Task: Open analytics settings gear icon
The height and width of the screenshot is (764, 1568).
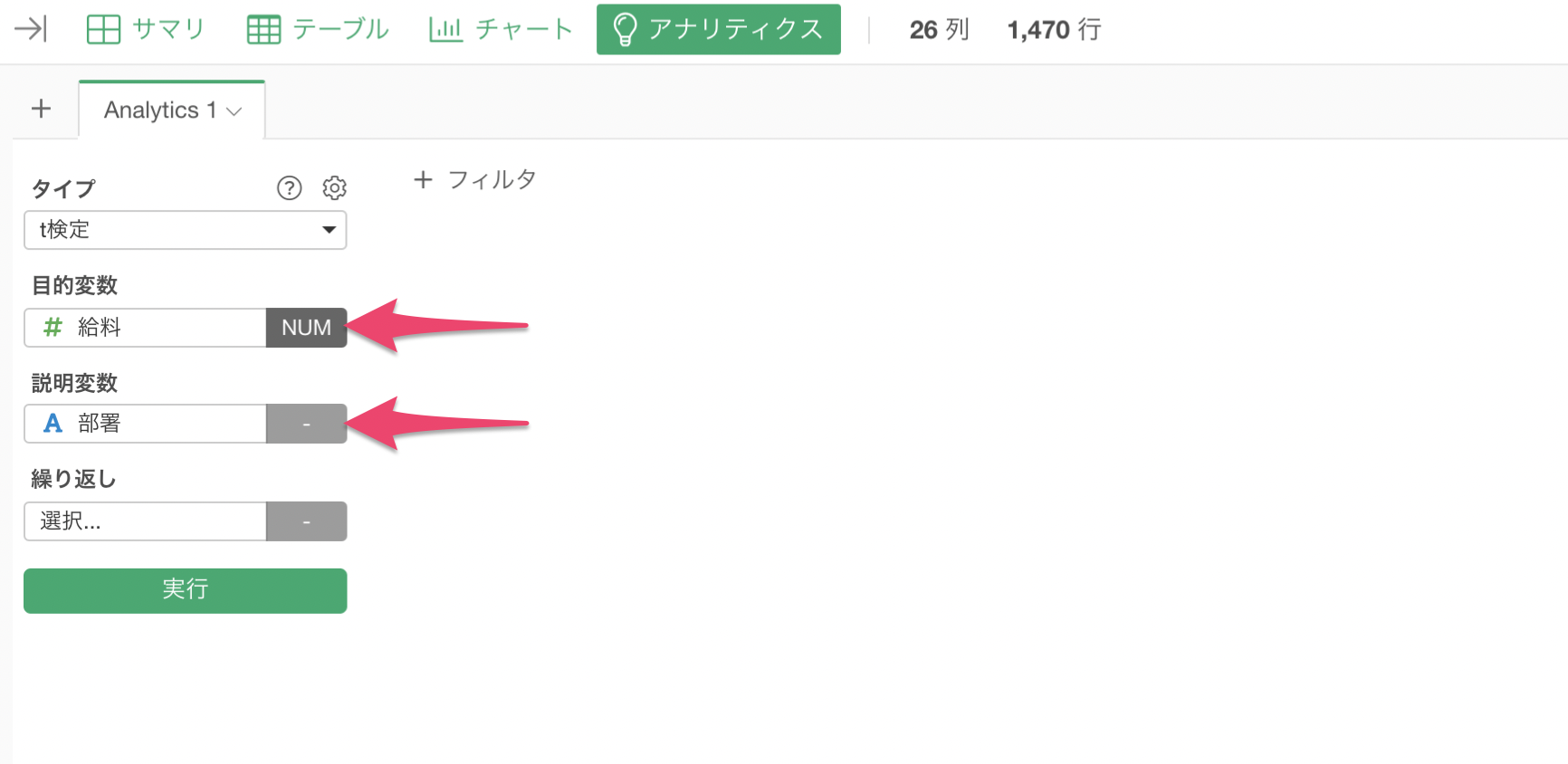Action: click(x=334, y=187)
